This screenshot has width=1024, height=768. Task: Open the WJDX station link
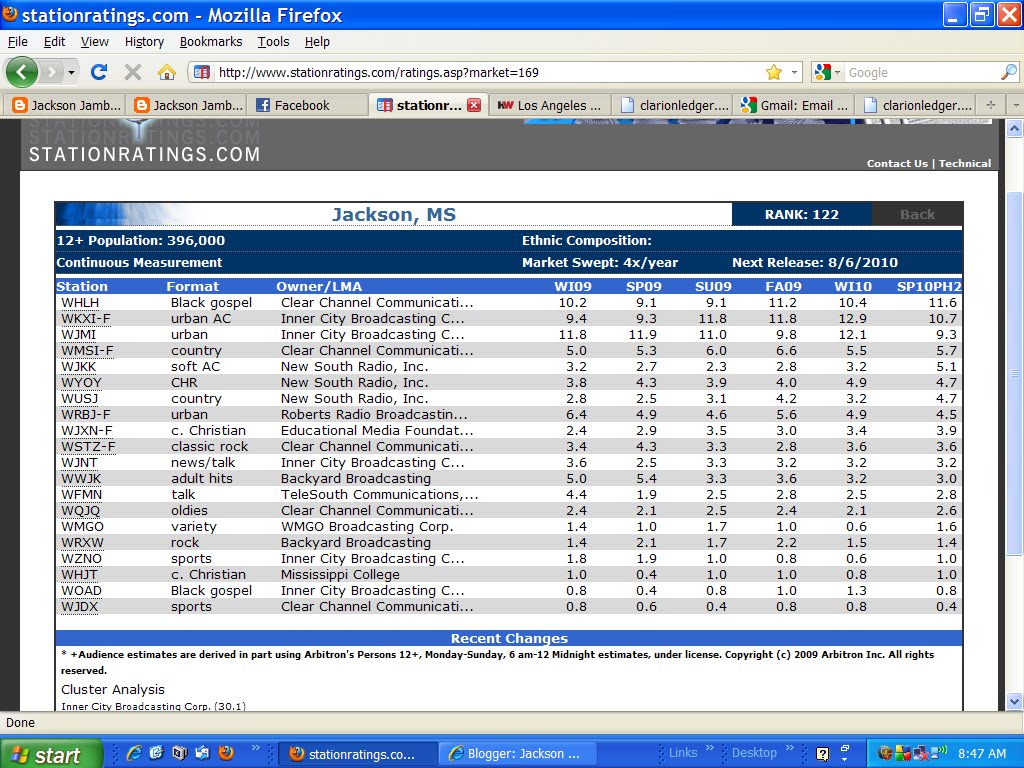click(x=79, y=607)
